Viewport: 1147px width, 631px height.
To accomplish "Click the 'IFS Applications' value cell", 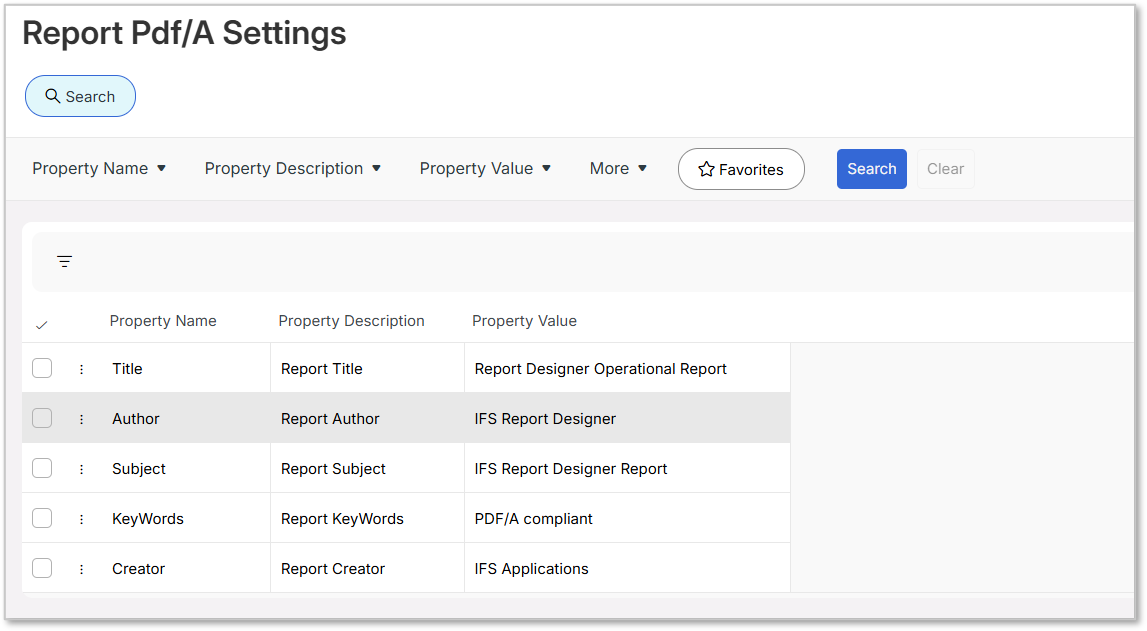I will tap(628, 568).
